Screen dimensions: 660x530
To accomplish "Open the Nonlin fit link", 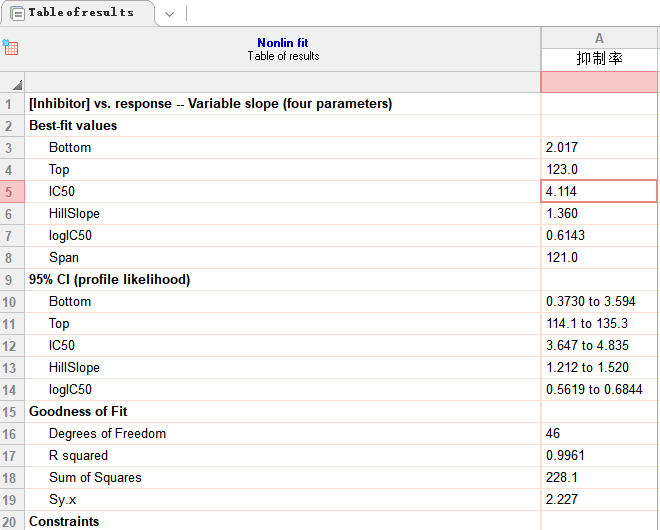I will 283,43.
